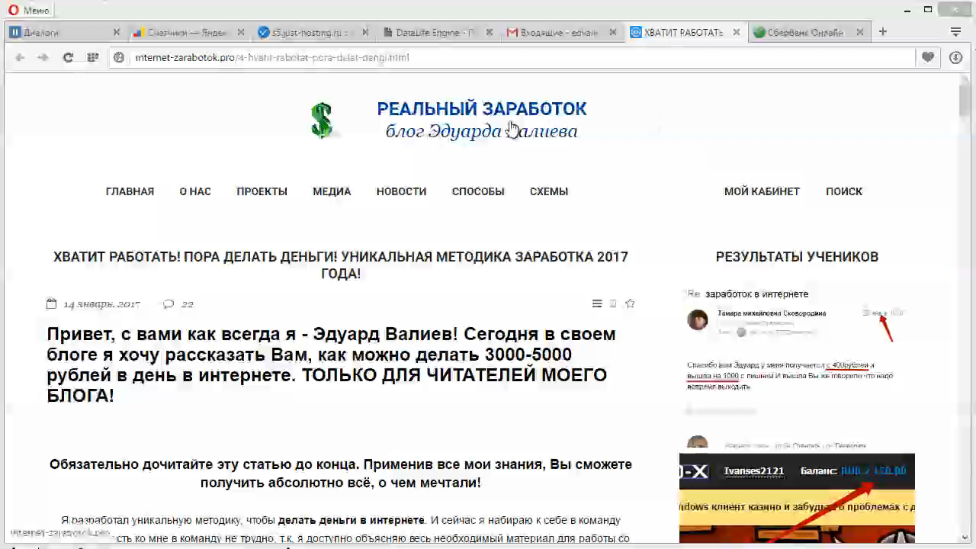Click the favorite star icon above the article

[x=630, y=304]
